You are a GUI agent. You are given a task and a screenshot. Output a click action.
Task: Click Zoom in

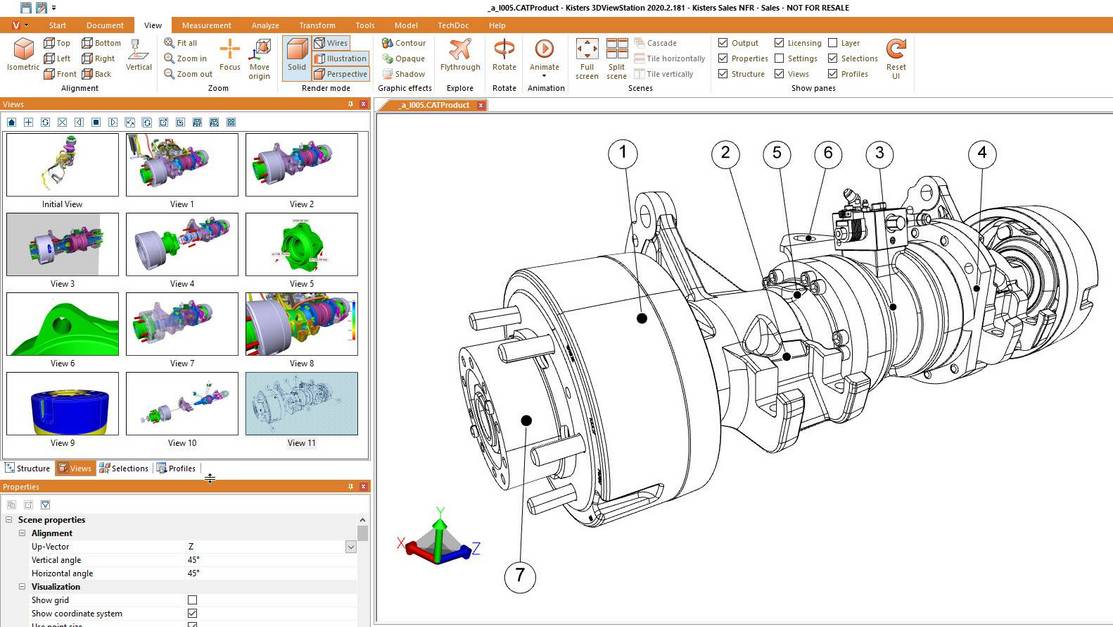click(185, 58)
